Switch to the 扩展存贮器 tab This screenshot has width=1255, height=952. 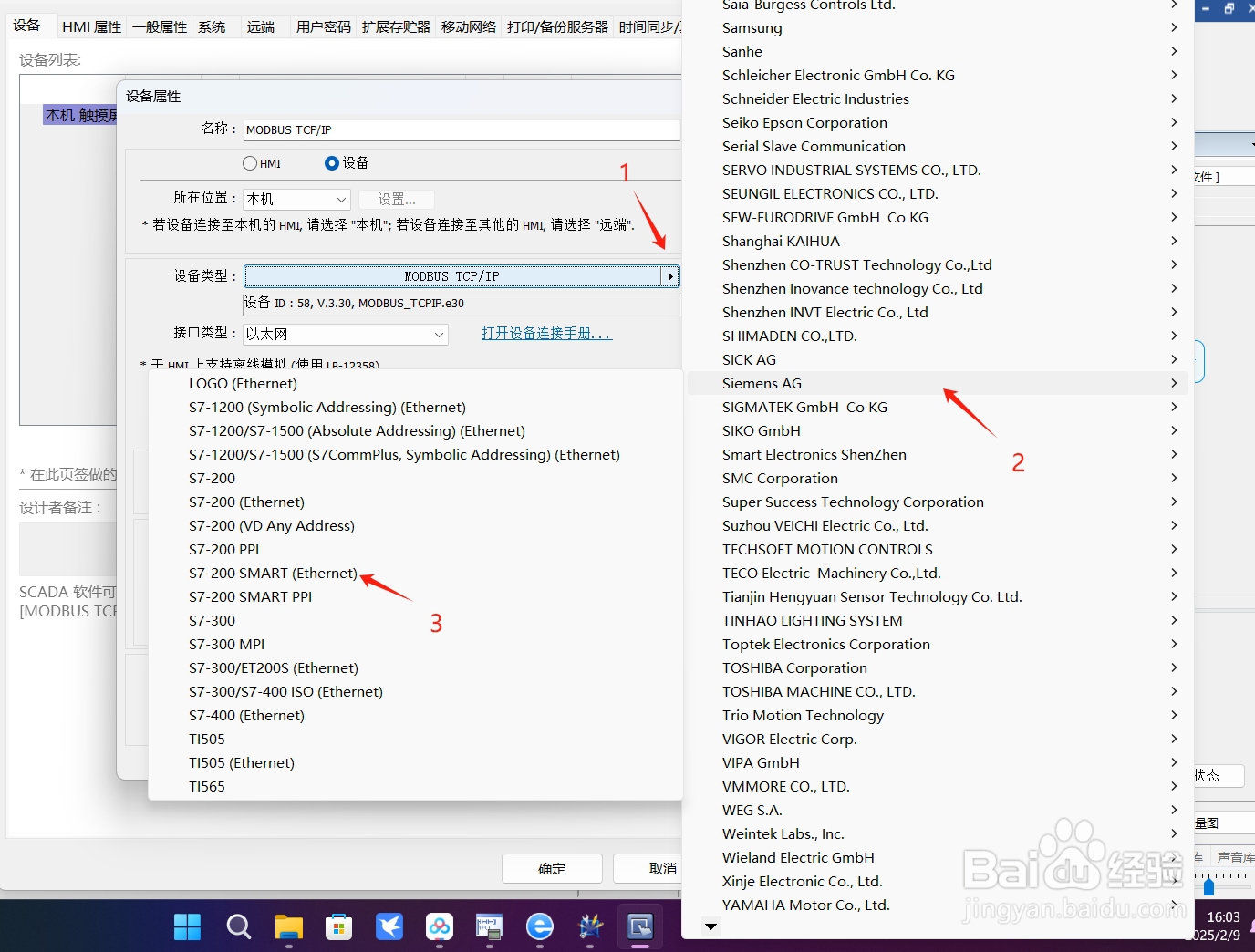(396, 27)
